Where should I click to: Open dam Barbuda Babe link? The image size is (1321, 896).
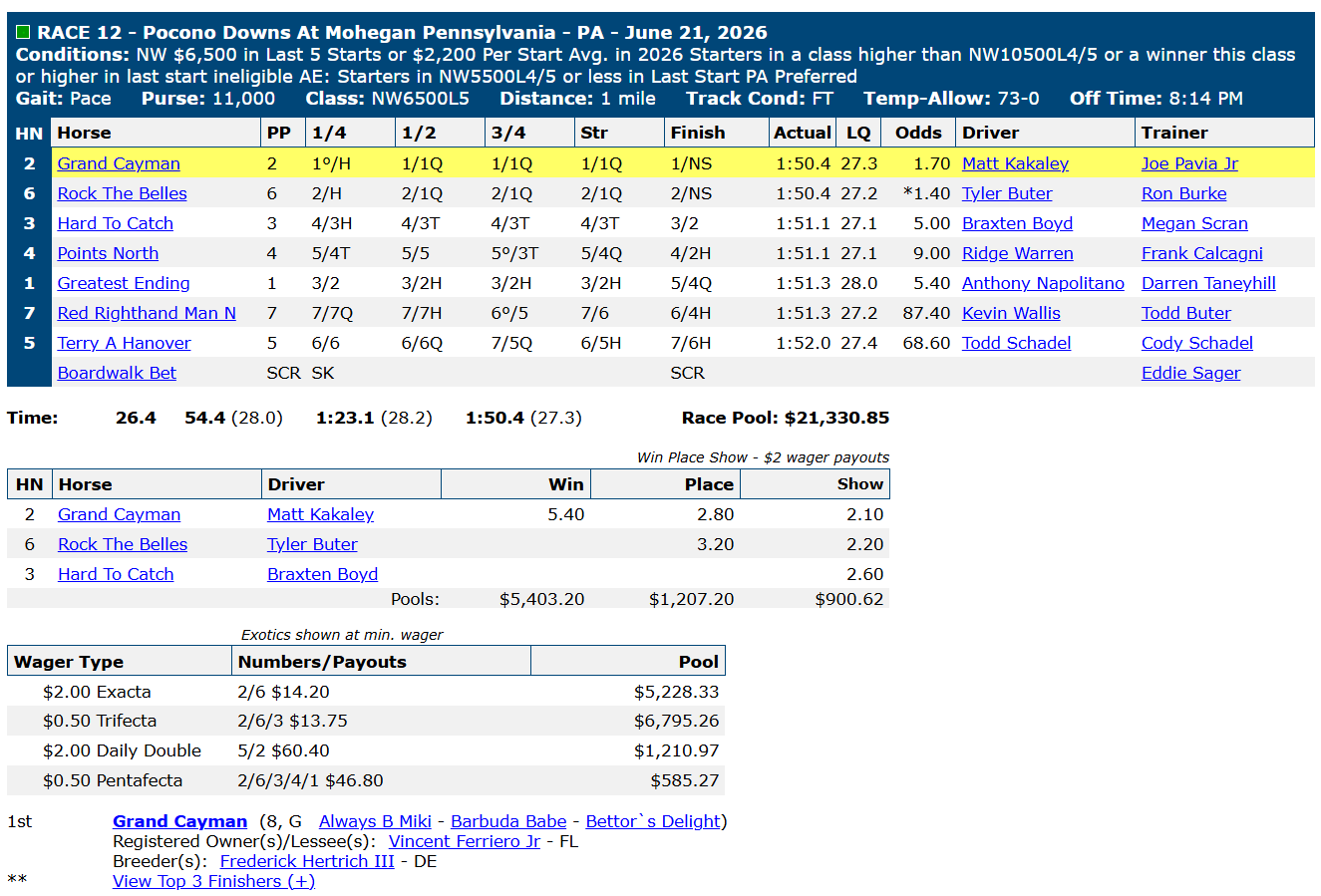508,821
